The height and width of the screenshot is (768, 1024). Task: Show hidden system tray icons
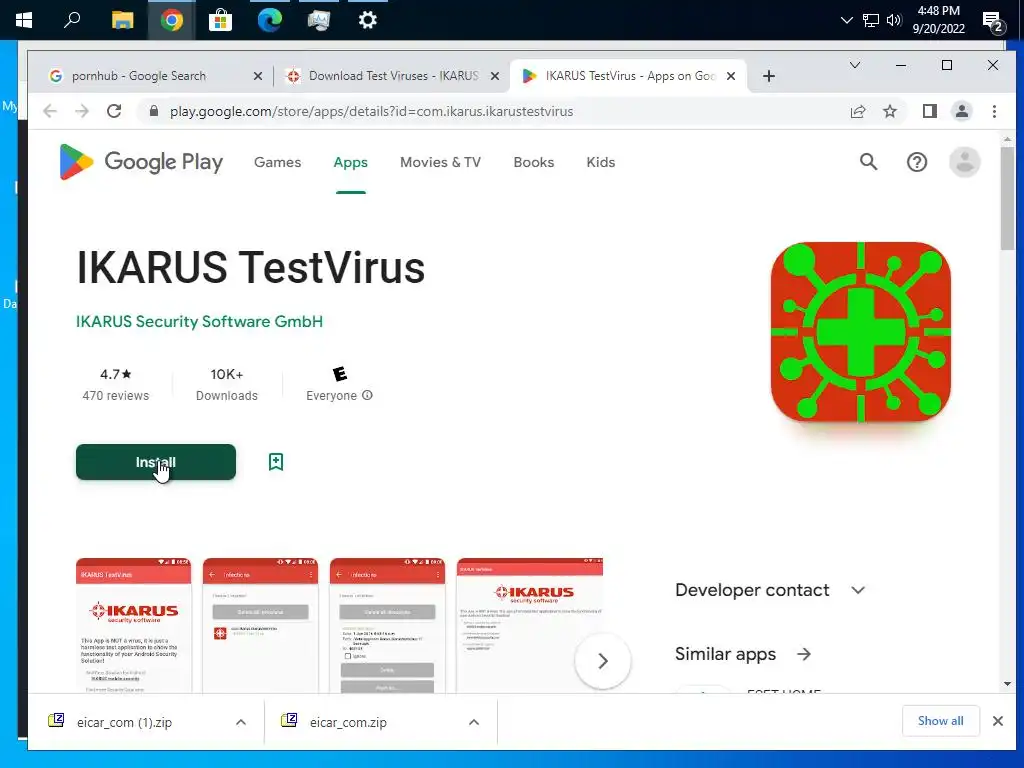(x=846, y=20)
